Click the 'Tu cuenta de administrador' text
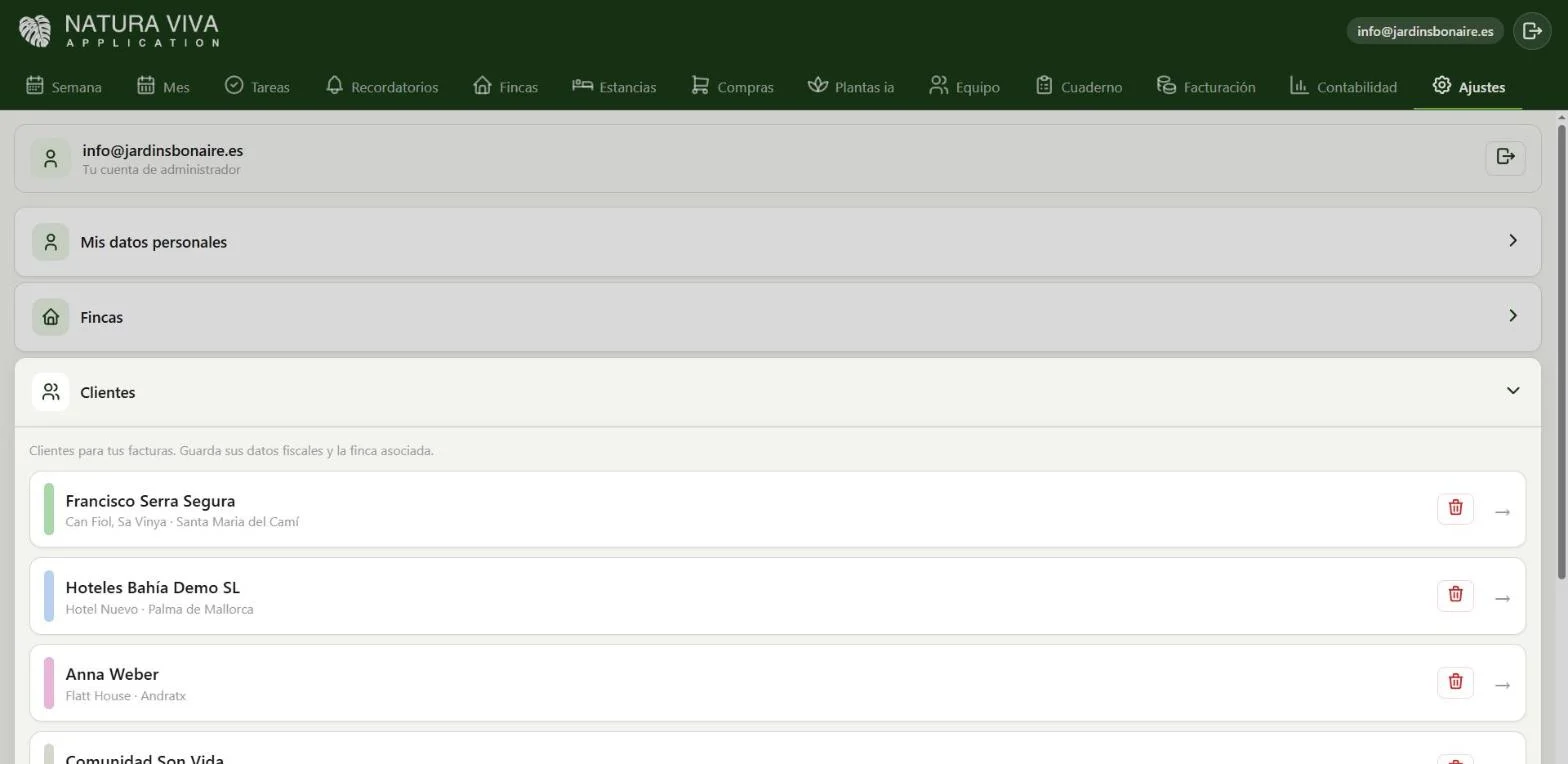 pos(161,170)
